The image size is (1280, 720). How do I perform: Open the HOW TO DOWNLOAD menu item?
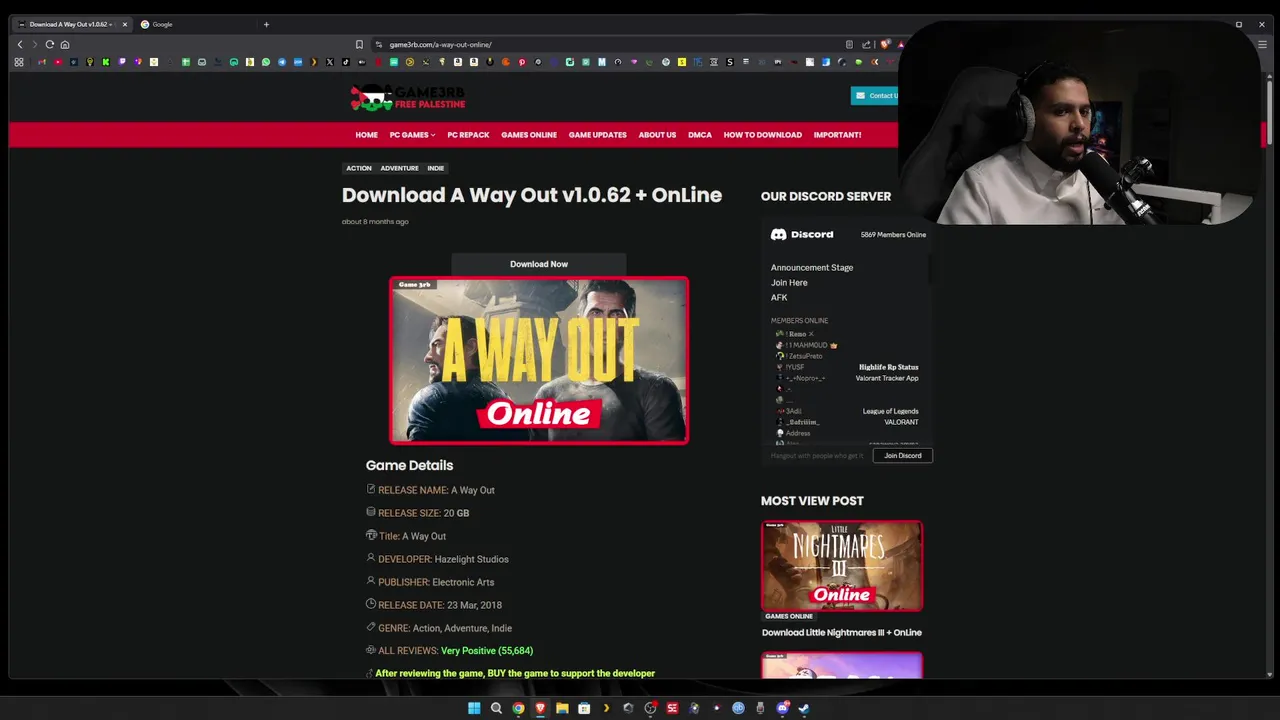click(763, 135)
